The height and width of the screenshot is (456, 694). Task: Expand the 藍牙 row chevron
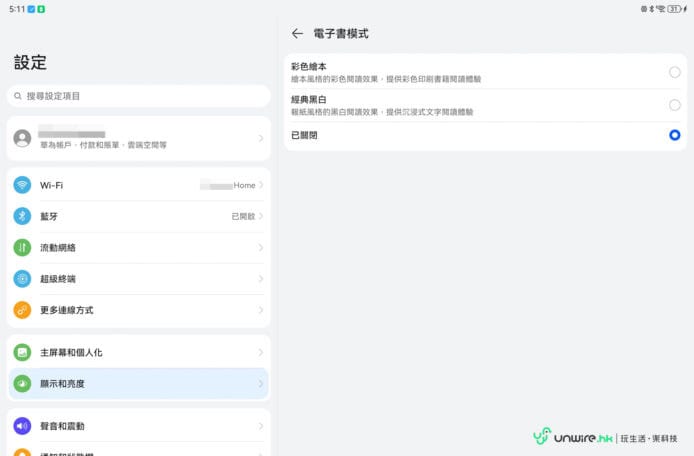click(261, 216)
